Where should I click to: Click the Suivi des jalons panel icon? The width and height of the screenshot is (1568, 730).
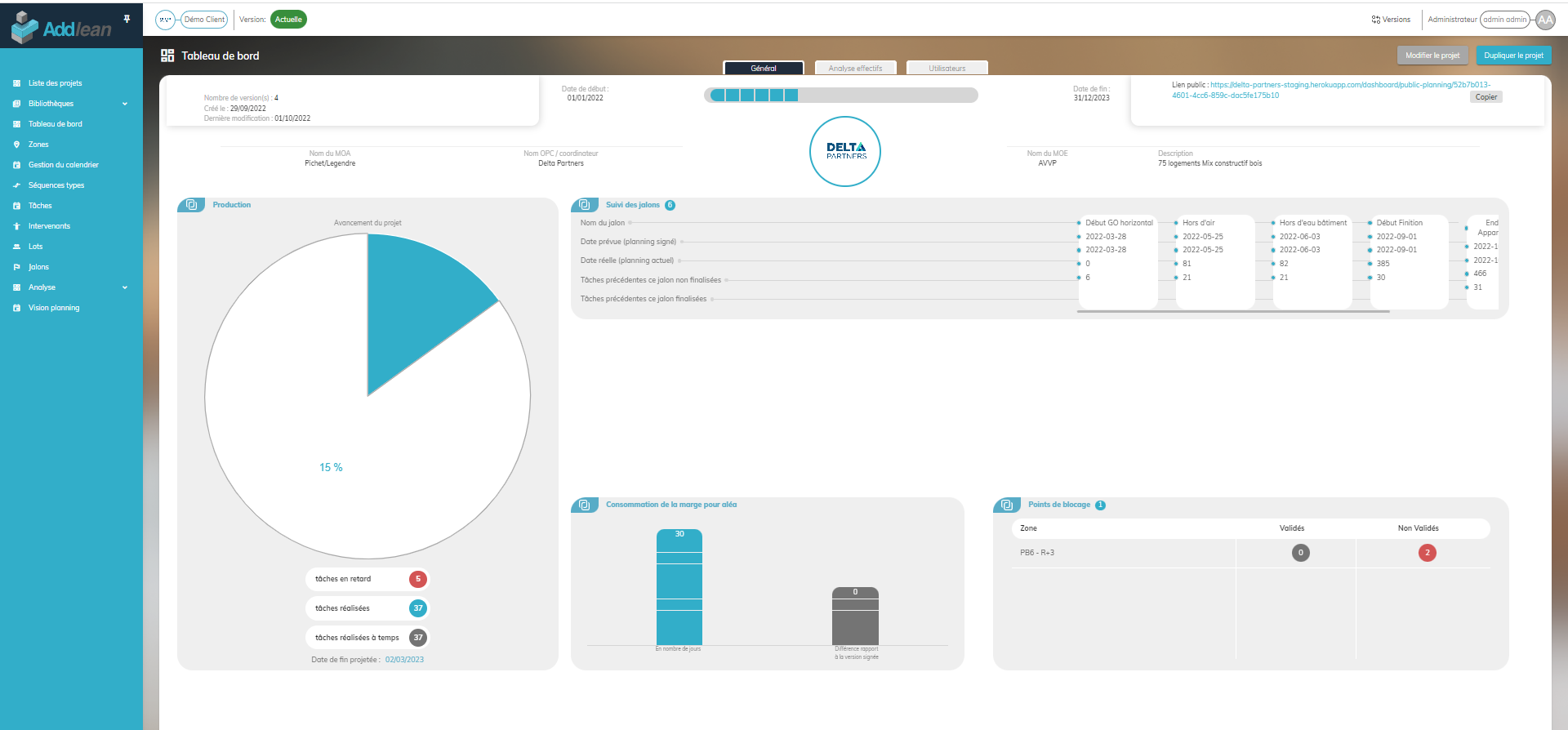585,205
